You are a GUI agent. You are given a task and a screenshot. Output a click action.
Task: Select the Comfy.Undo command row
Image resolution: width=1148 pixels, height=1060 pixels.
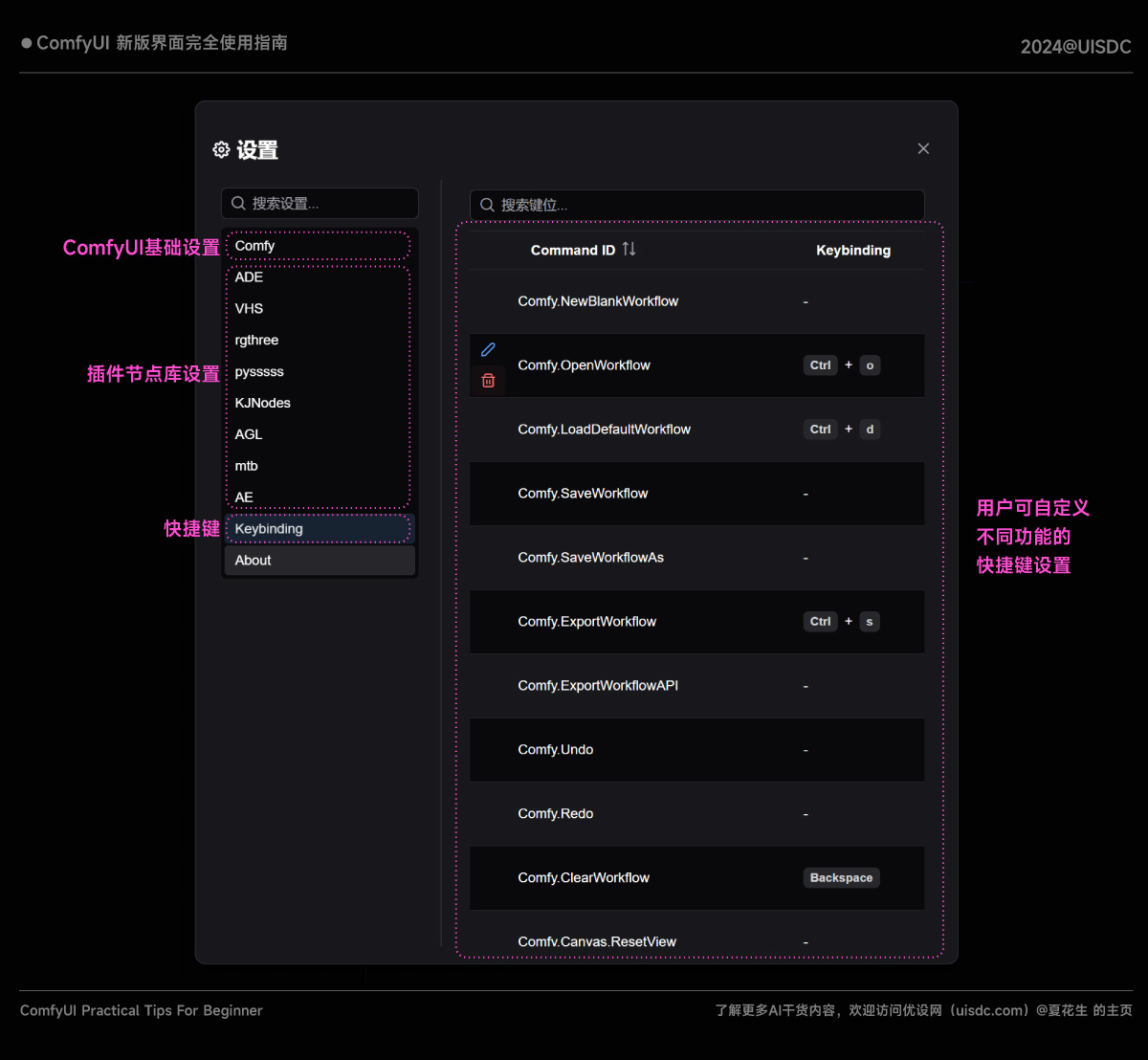pos(696,750)
